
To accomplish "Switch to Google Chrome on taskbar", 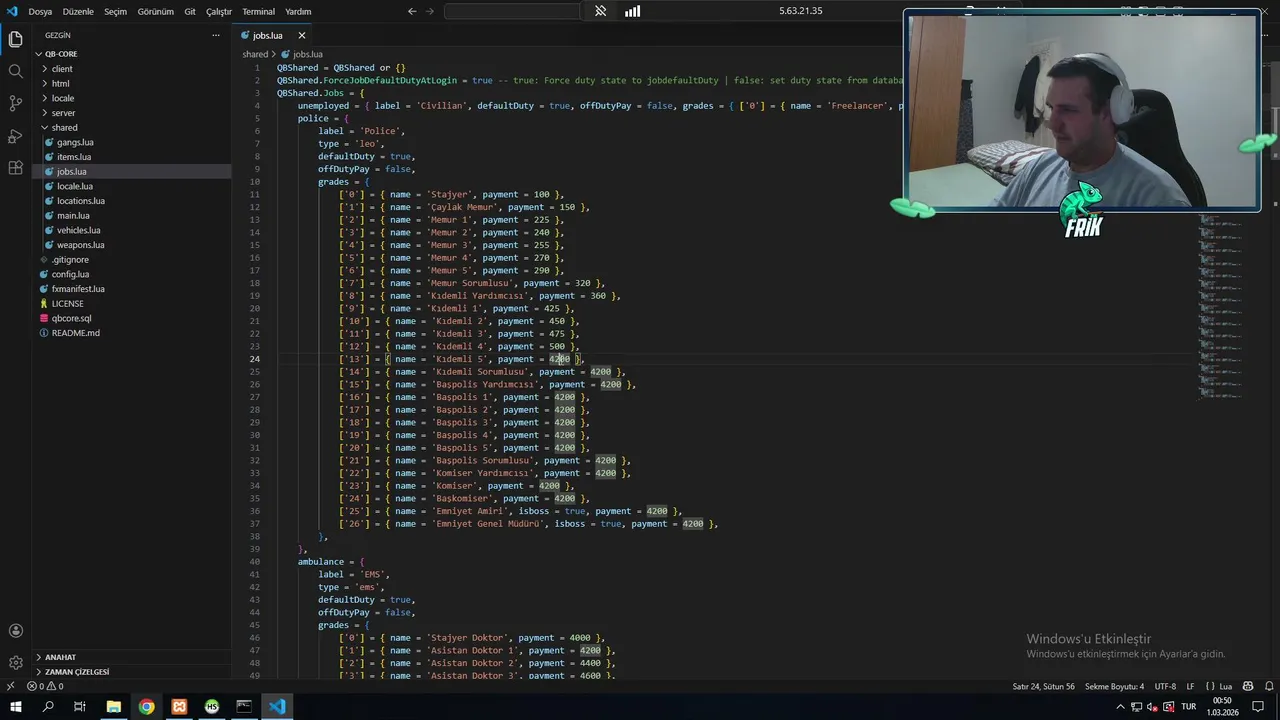I will (147, 706).
